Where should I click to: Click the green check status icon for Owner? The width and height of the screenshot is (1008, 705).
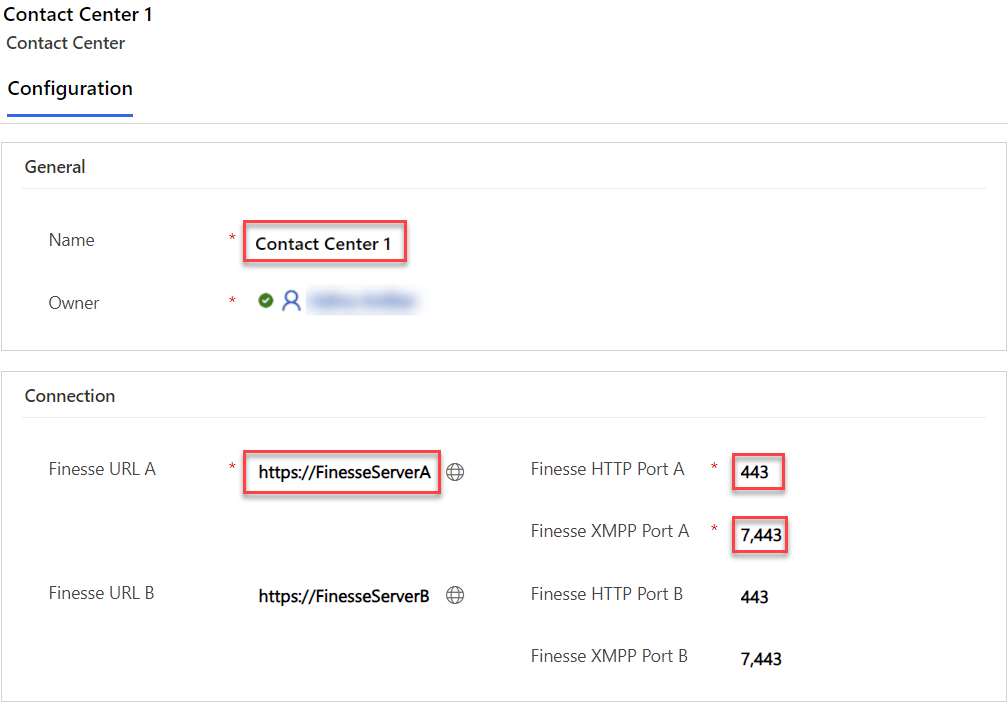[x=266, y=301]
